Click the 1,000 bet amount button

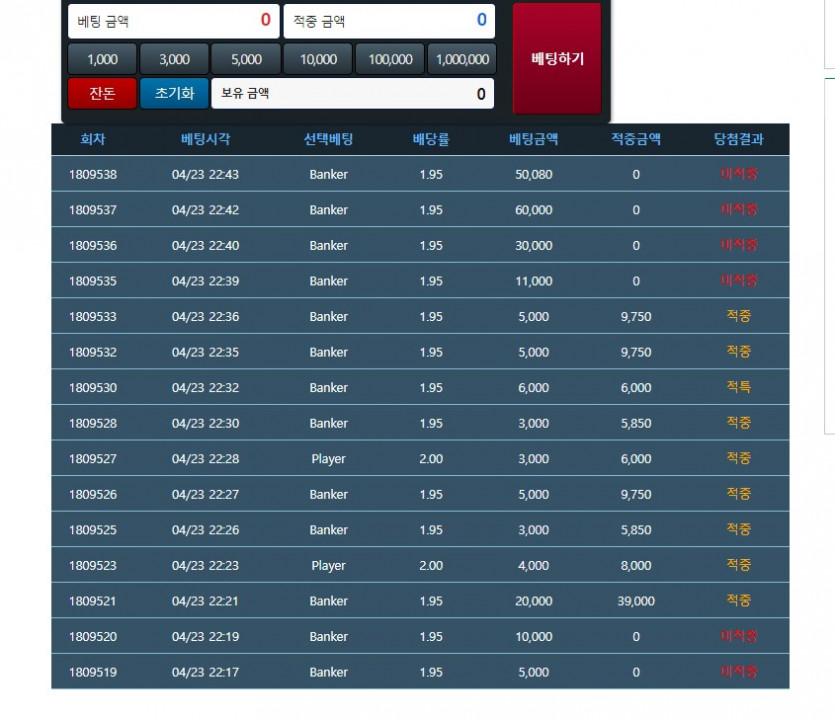[102, 59]
